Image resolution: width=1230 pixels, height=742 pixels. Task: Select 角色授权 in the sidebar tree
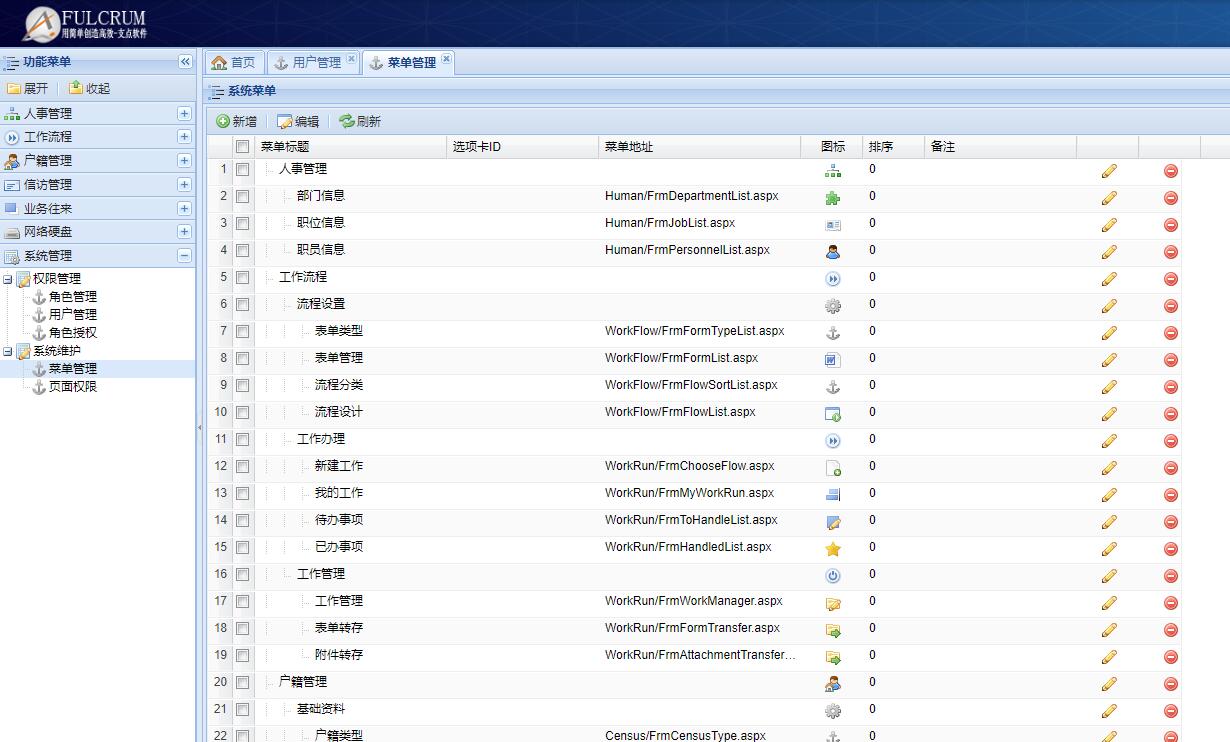(70, 332)
